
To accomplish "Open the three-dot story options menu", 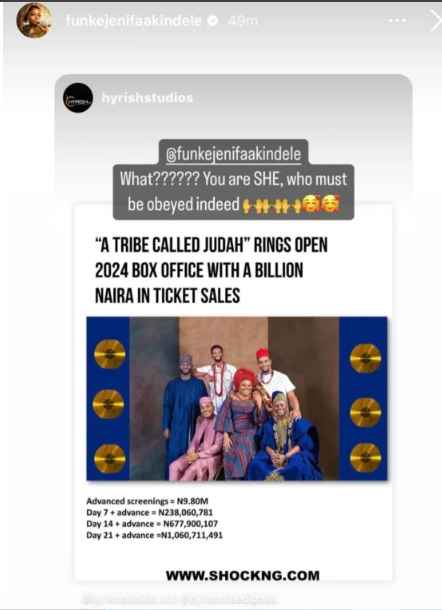I will 398,20.
